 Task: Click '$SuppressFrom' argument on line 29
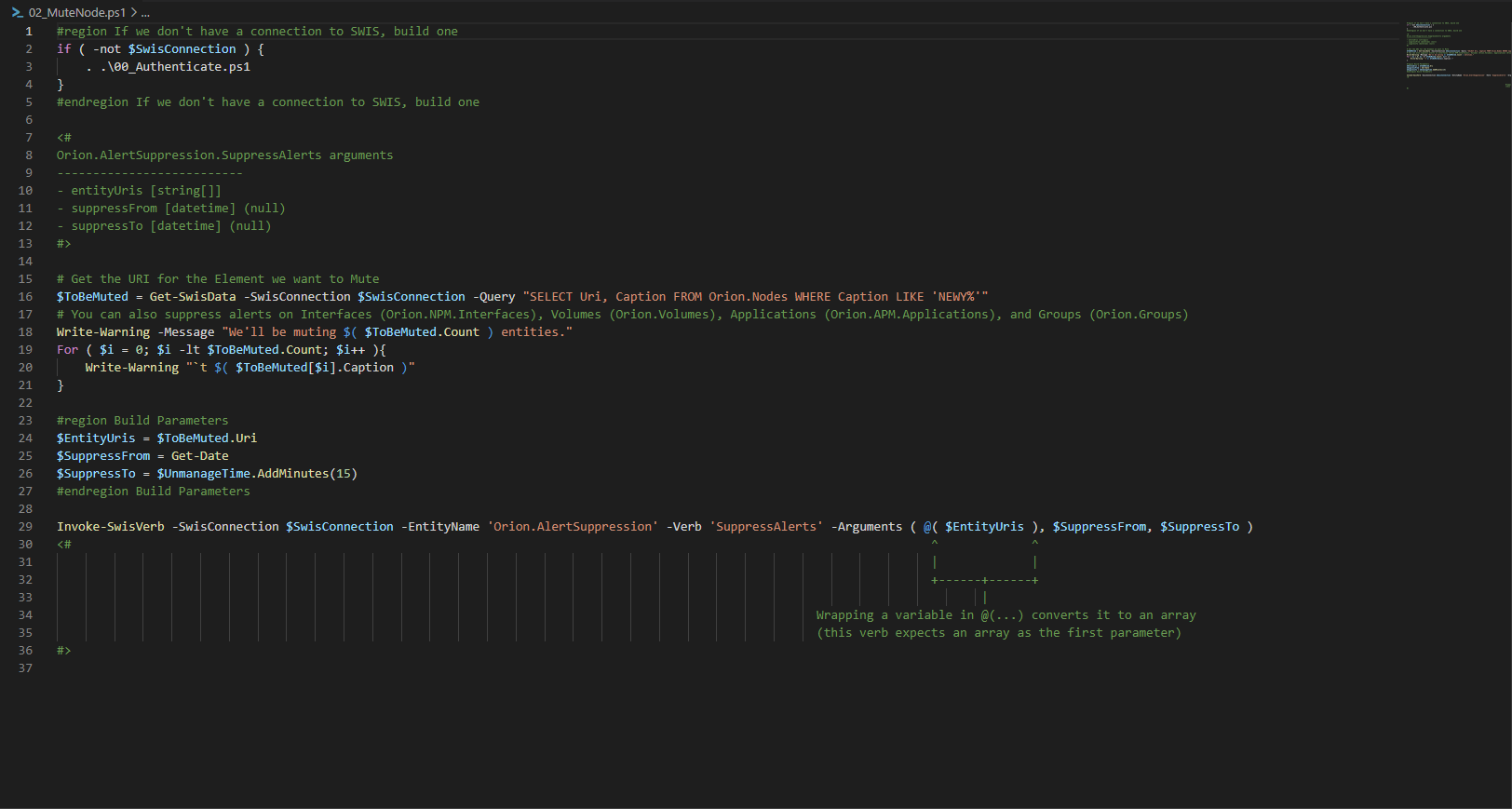[1100, 527]
